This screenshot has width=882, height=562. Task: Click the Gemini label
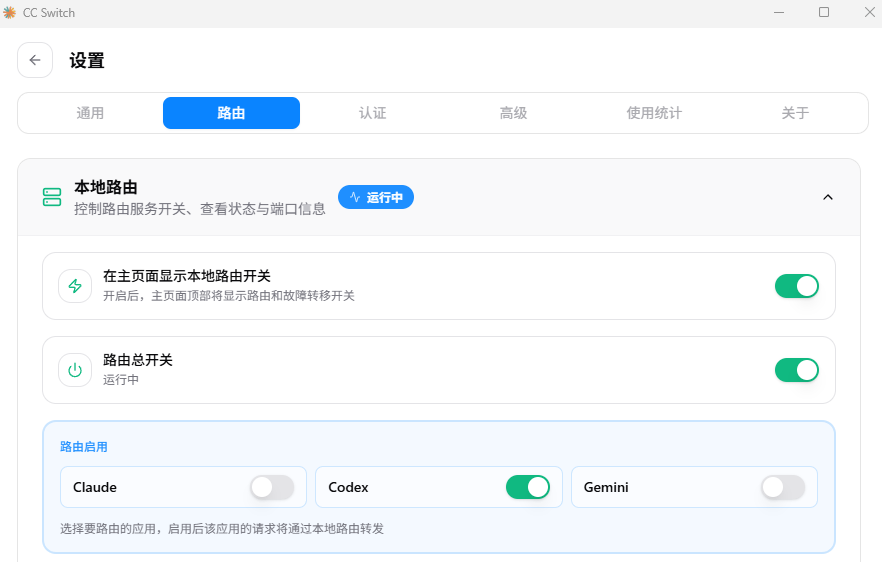point(606,487)
